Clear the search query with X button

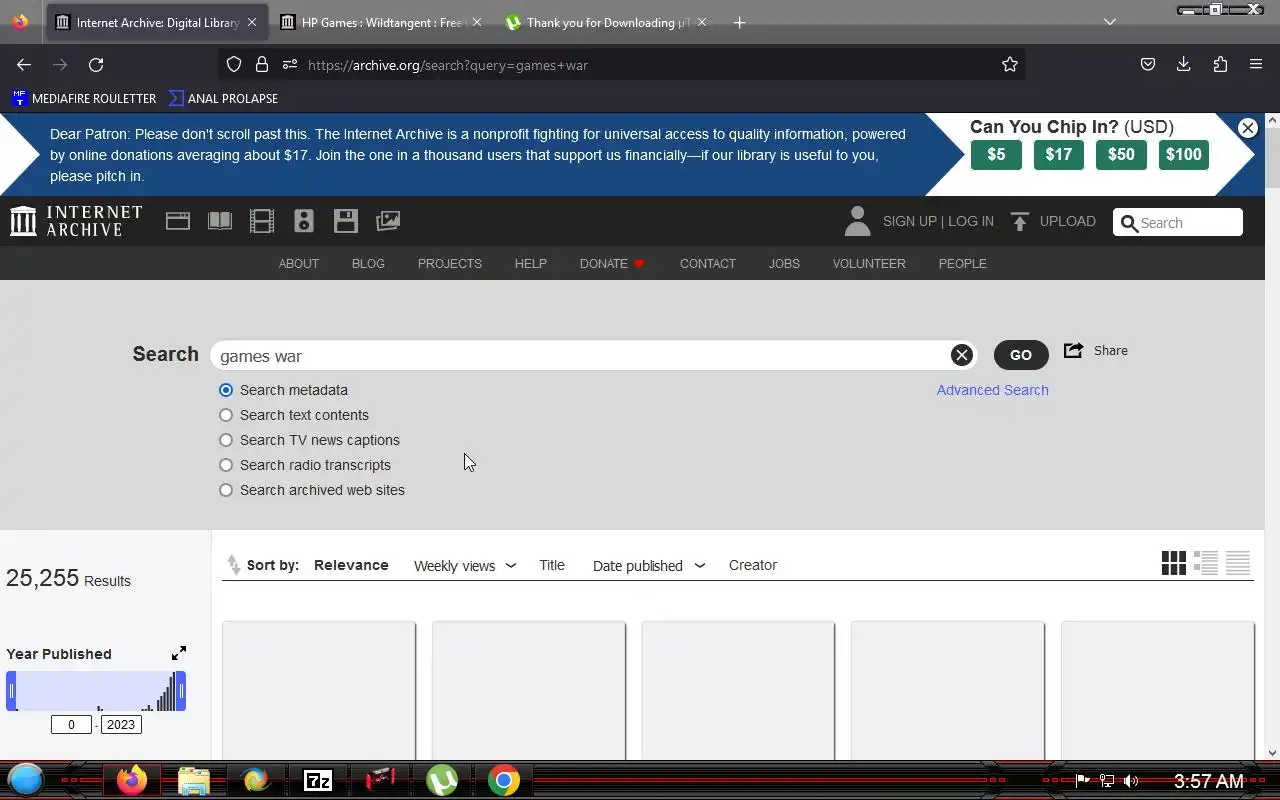coord(962,355)
